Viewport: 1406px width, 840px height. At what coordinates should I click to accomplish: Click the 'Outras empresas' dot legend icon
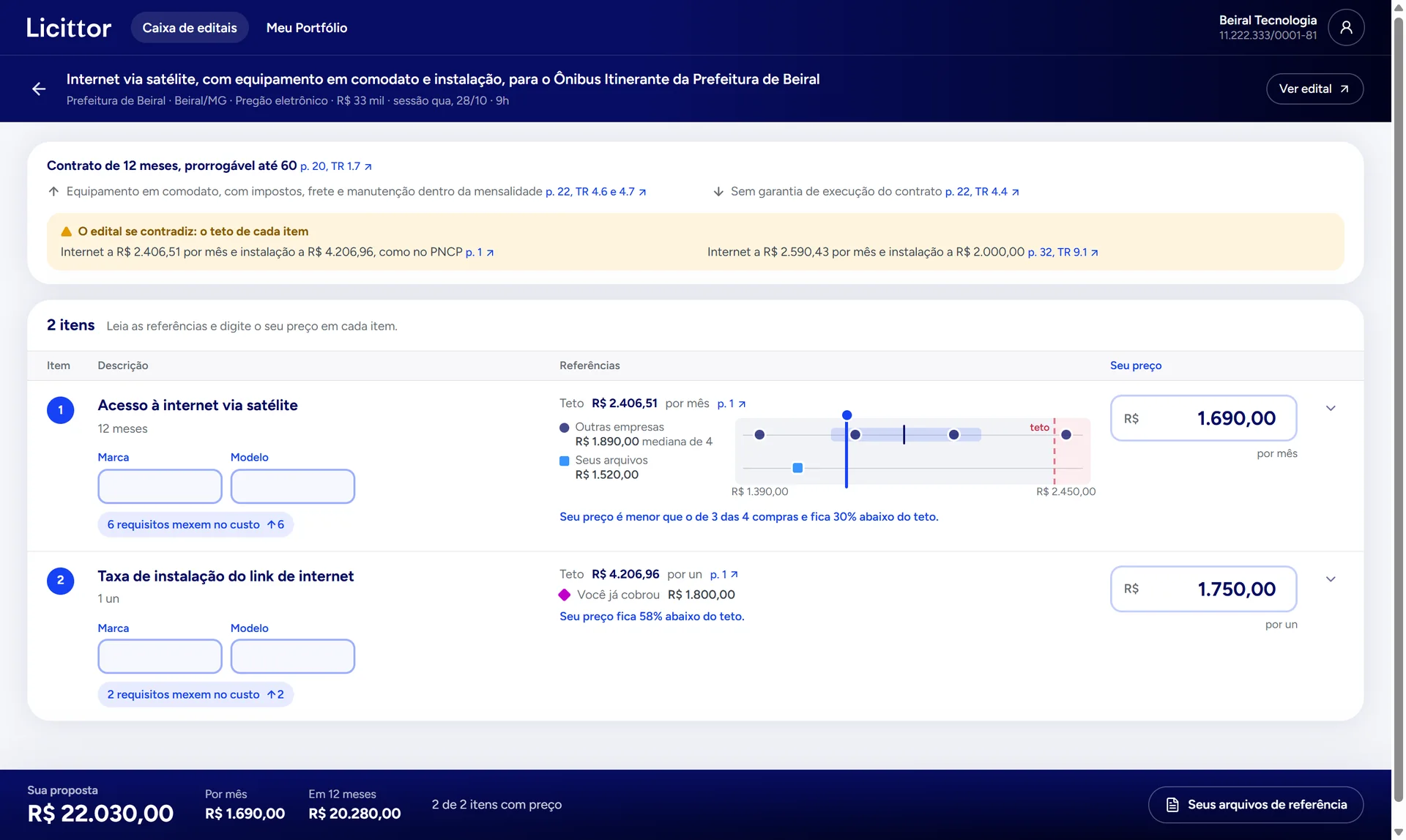point(564,428)
